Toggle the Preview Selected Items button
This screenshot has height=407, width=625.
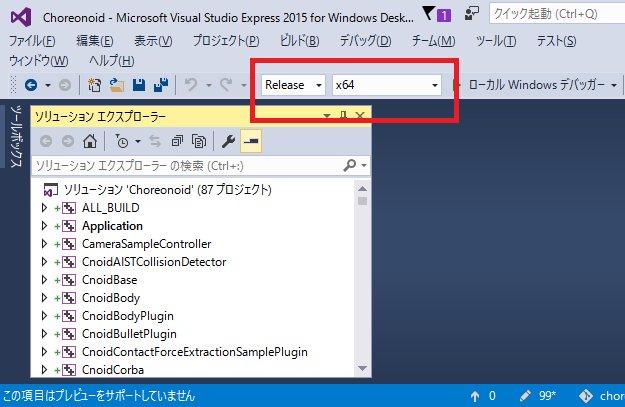249,141
